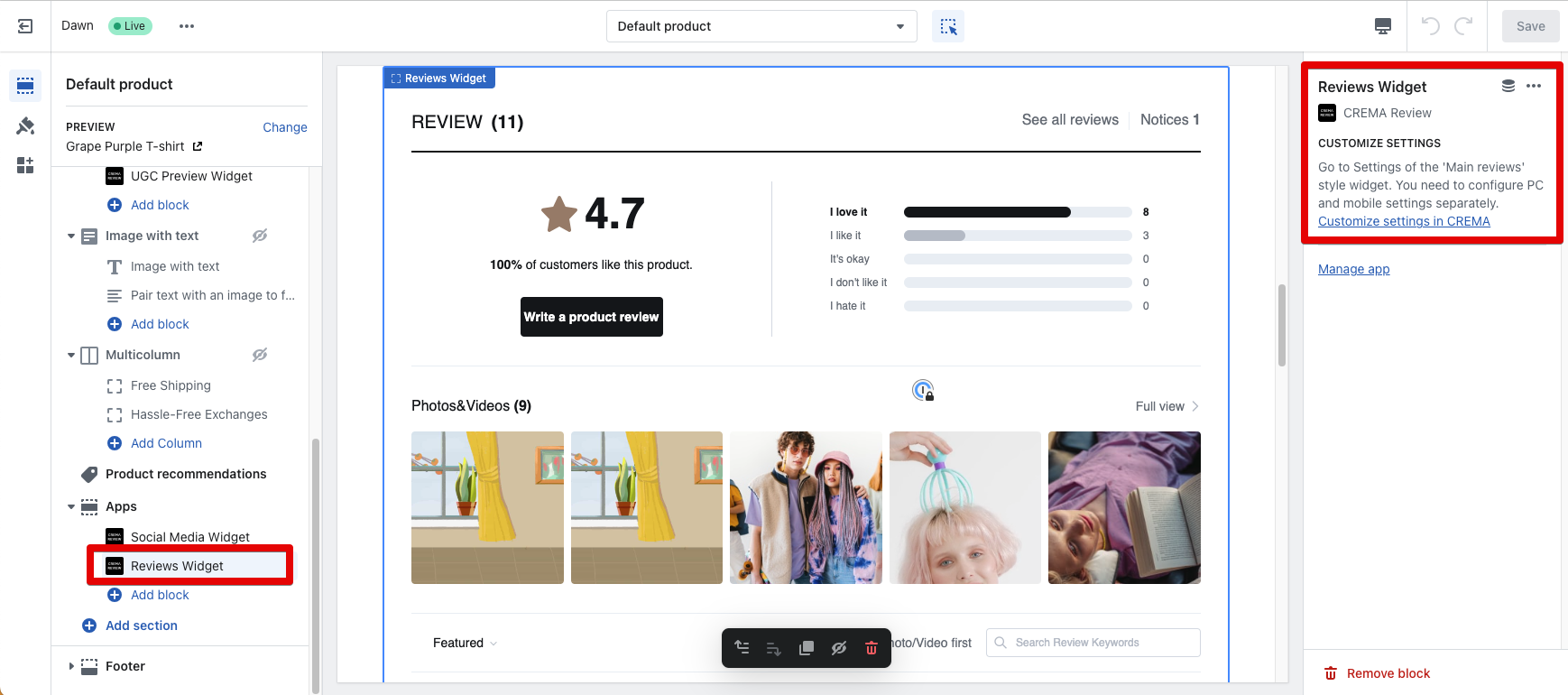Open Customize settings in CREMA link
1568x695 pixels.
click(x=1403, y=221)
